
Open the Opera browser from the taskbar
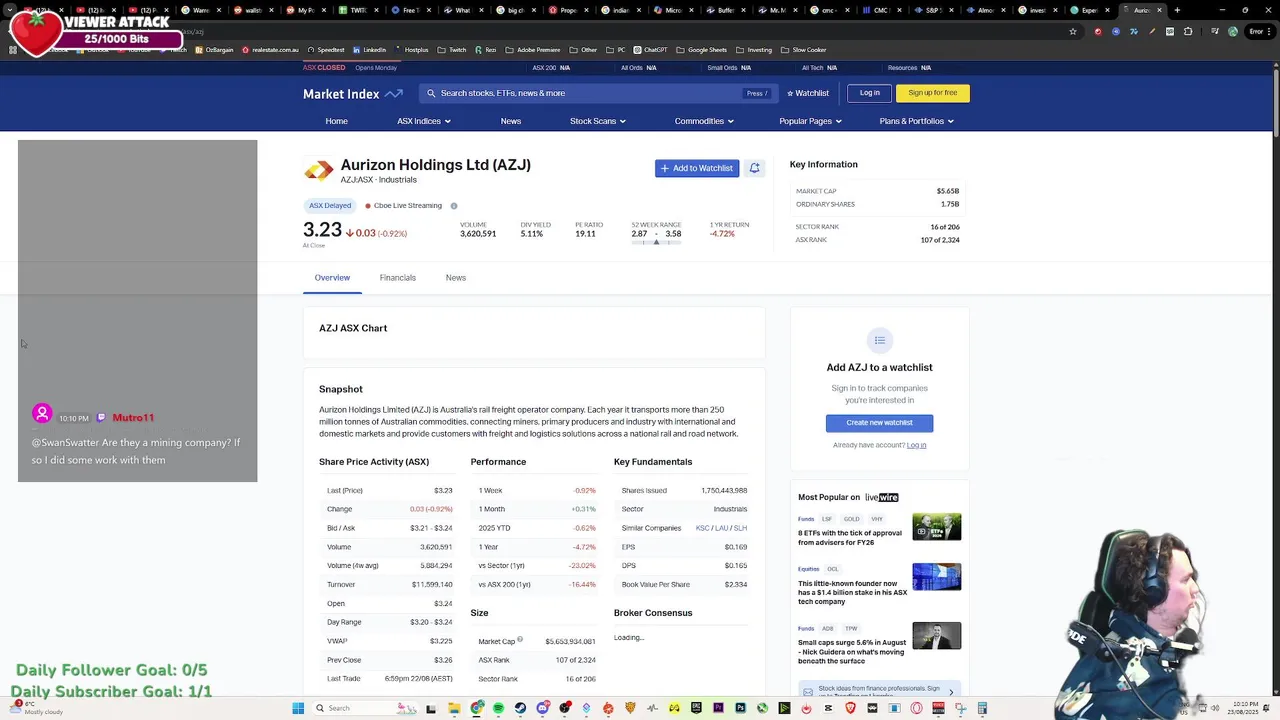(916, 708)
